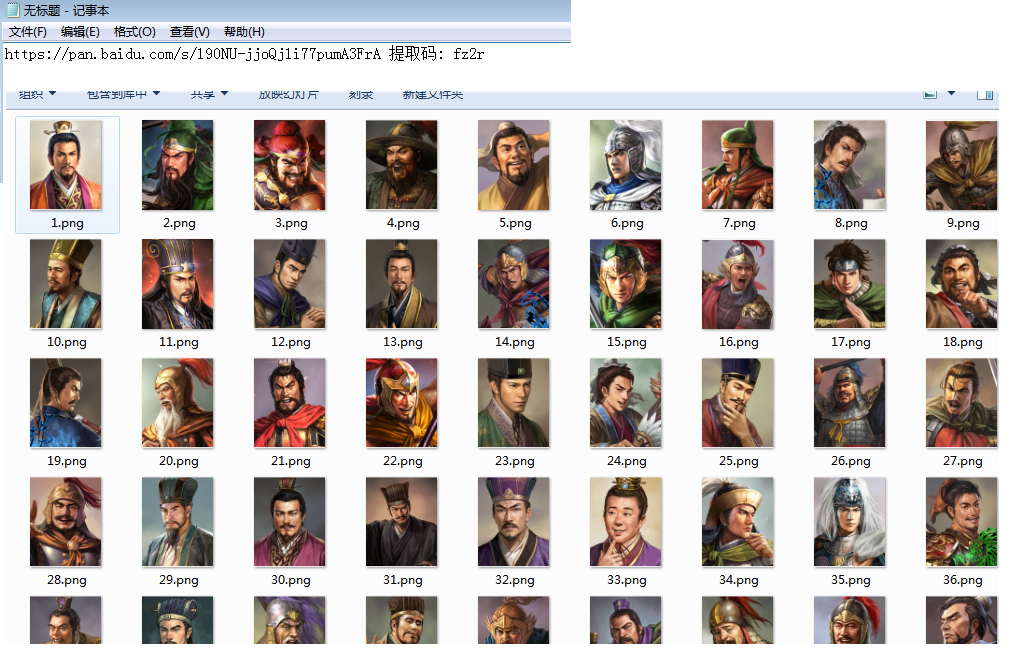The image size is (1010, 664).
Task: Click the change view icon in Explorer toolbar
Action: pos(930,94)
